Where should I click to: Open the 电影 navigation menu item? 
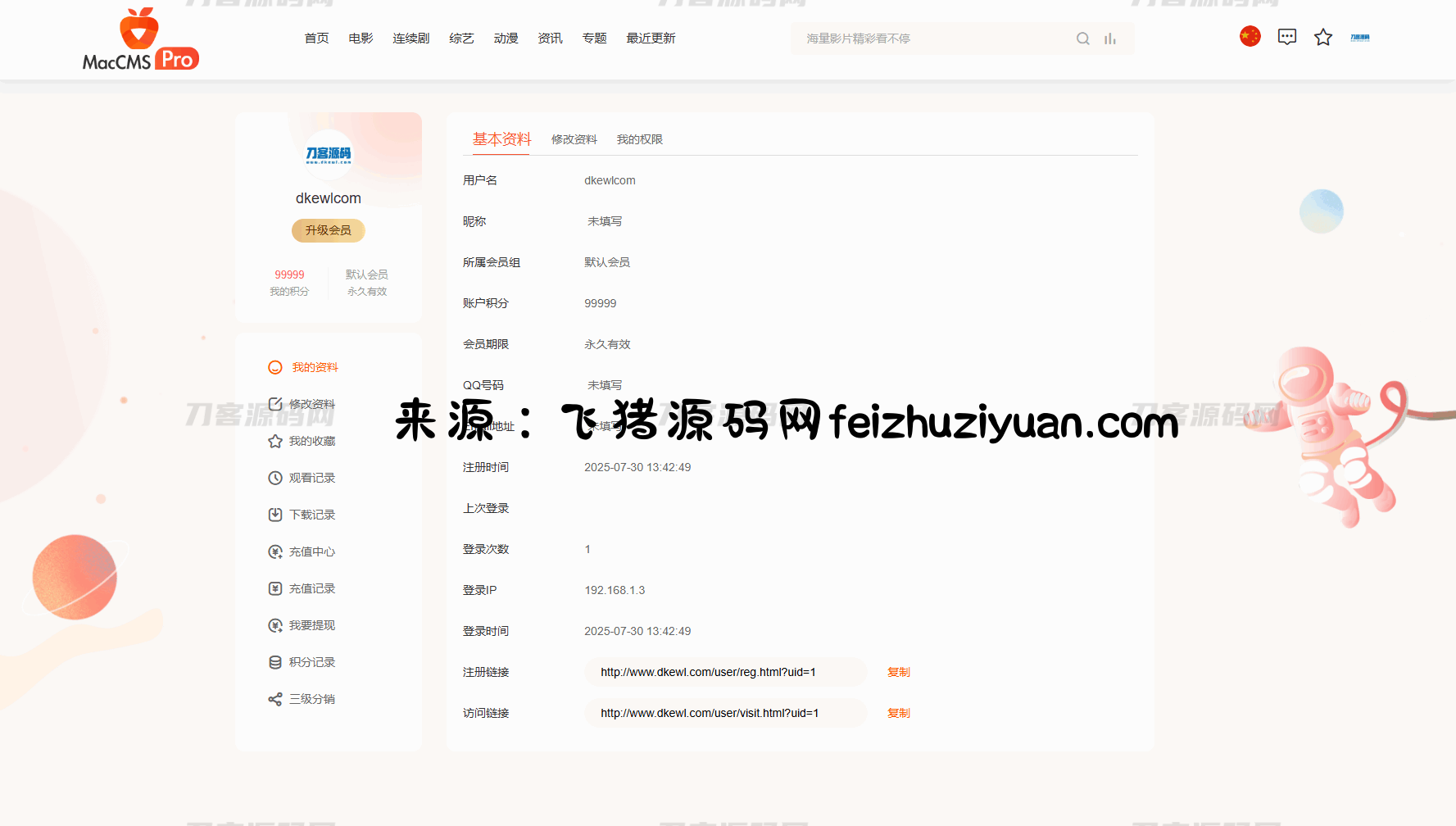(x=361, y=39)
